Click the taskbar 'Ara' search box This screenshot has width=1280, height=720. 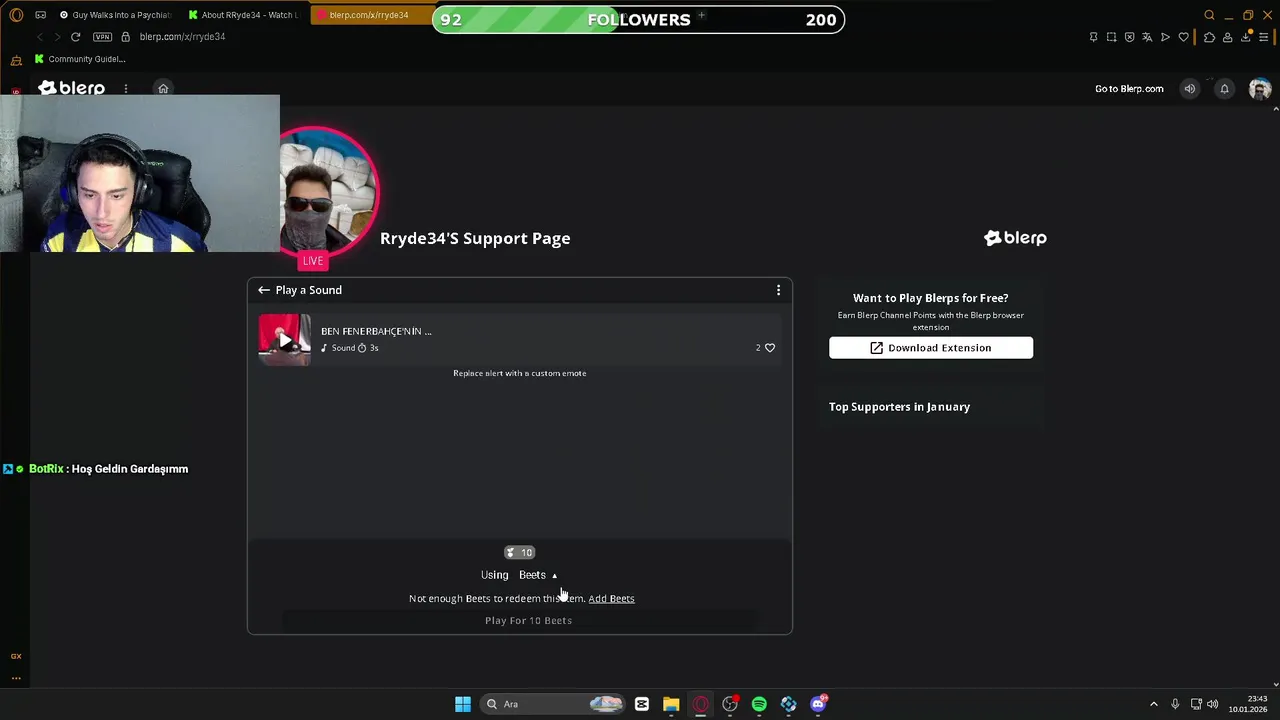553,704
